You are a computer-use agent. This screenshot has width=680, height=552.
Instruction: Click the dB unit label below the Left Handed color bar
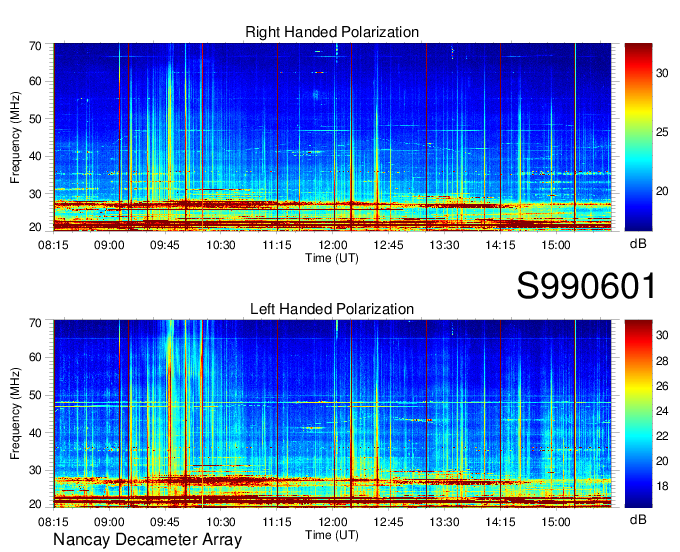coord(638,519)
